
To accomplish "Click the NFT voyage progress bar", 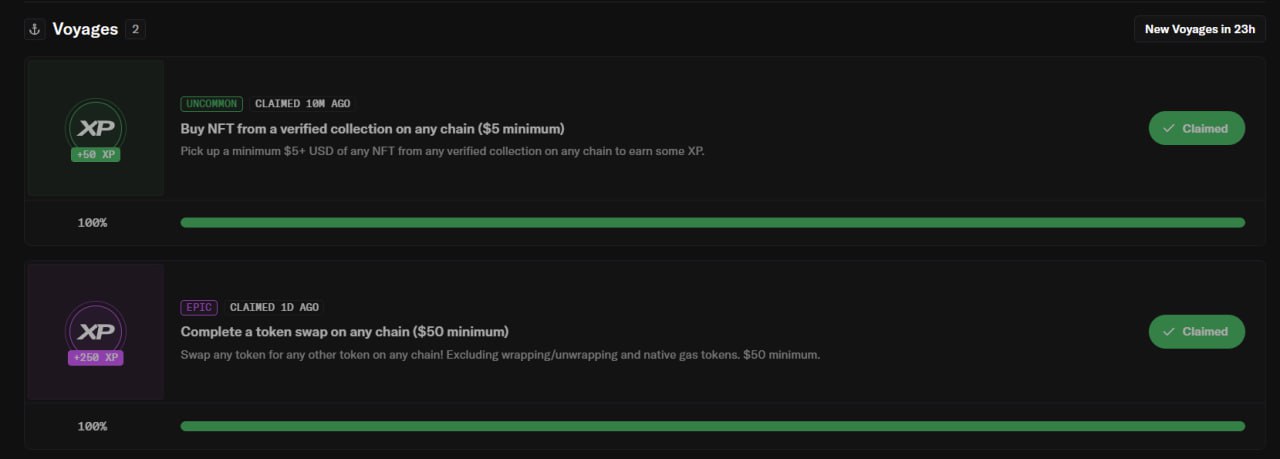I will [x=713, y=222].
